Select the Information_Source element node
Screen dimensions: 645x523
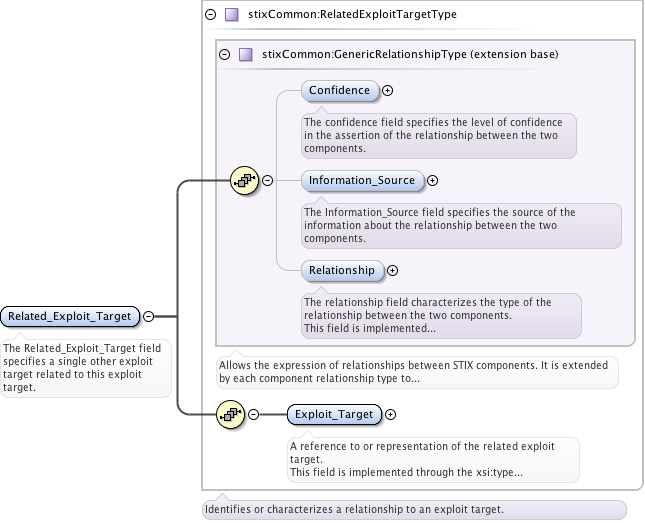pyautogui.click(x=362, y=181)
